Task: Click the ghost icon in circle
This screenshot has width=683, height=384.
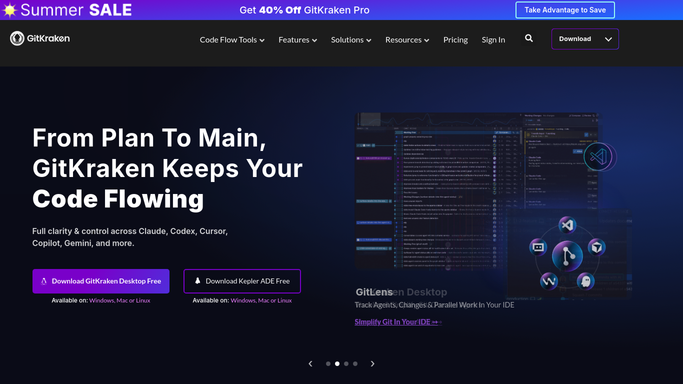Action: pos(585,281)
